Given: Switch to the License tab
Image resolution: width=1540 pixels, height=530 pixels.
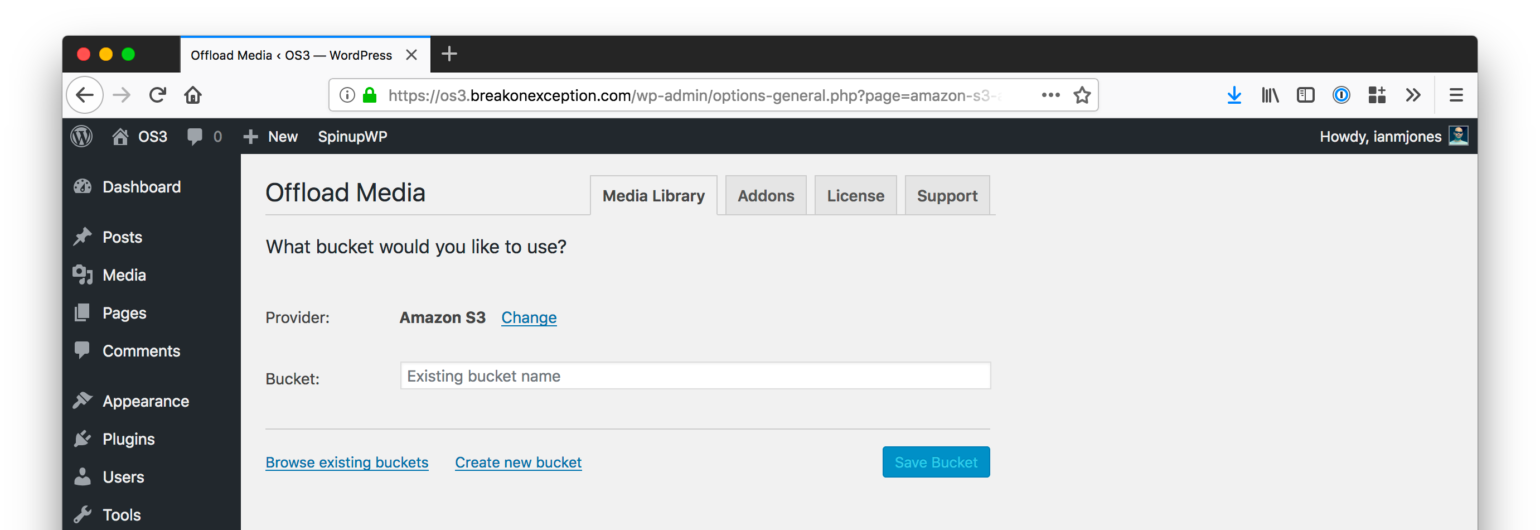Looking at the screenshot, I should click(x=855, y=196).
